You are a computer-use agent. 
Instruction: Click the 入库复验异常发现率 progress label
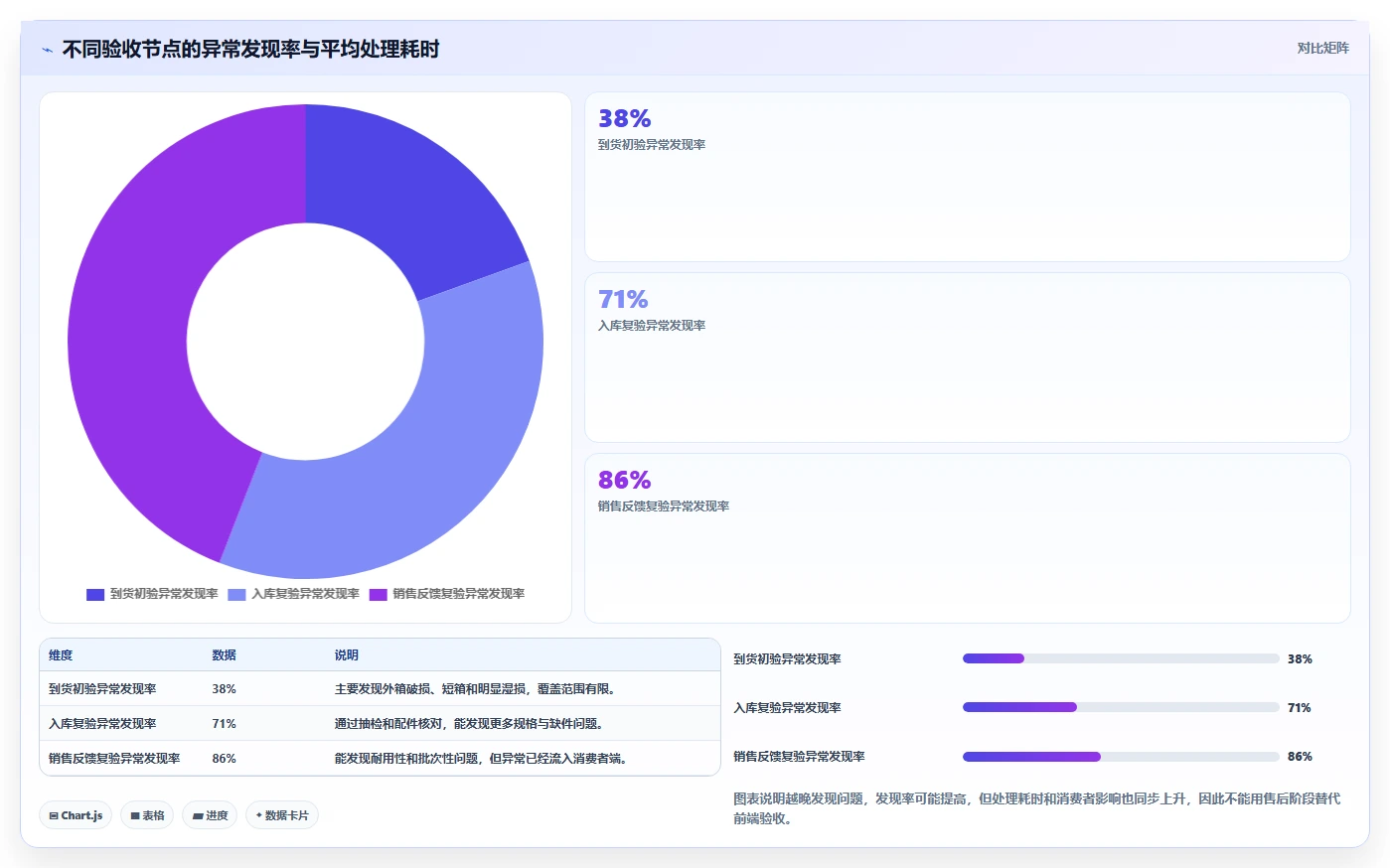(x=787, y=708)
